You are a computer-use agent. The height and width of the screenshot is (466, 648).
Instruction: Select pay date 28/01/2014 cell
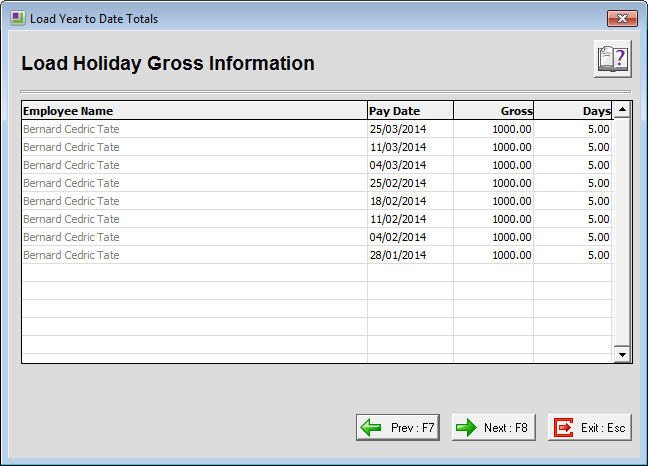(x=410, y=255)
